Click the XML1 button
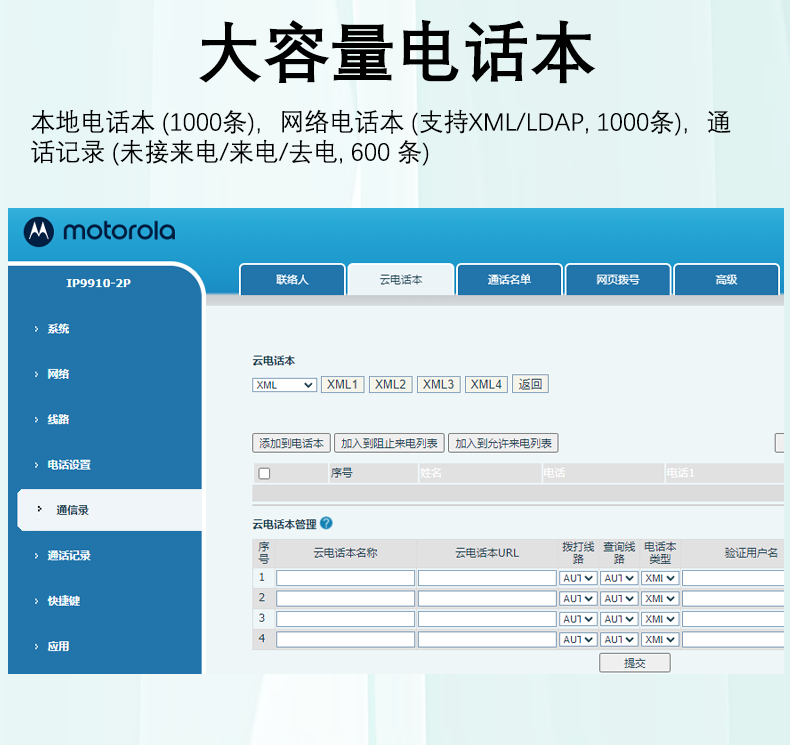The image size is (790, 745). pyautogui.click(x=342, y=385)
